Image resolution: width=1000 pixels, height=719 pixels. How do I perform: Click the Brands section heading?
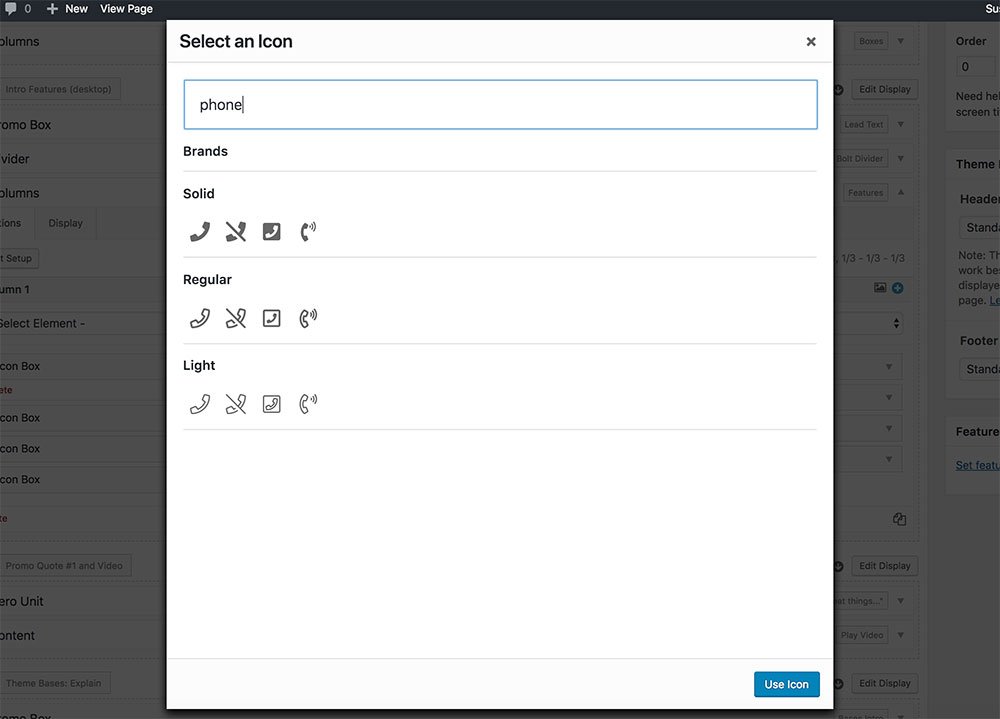point(205,151)
